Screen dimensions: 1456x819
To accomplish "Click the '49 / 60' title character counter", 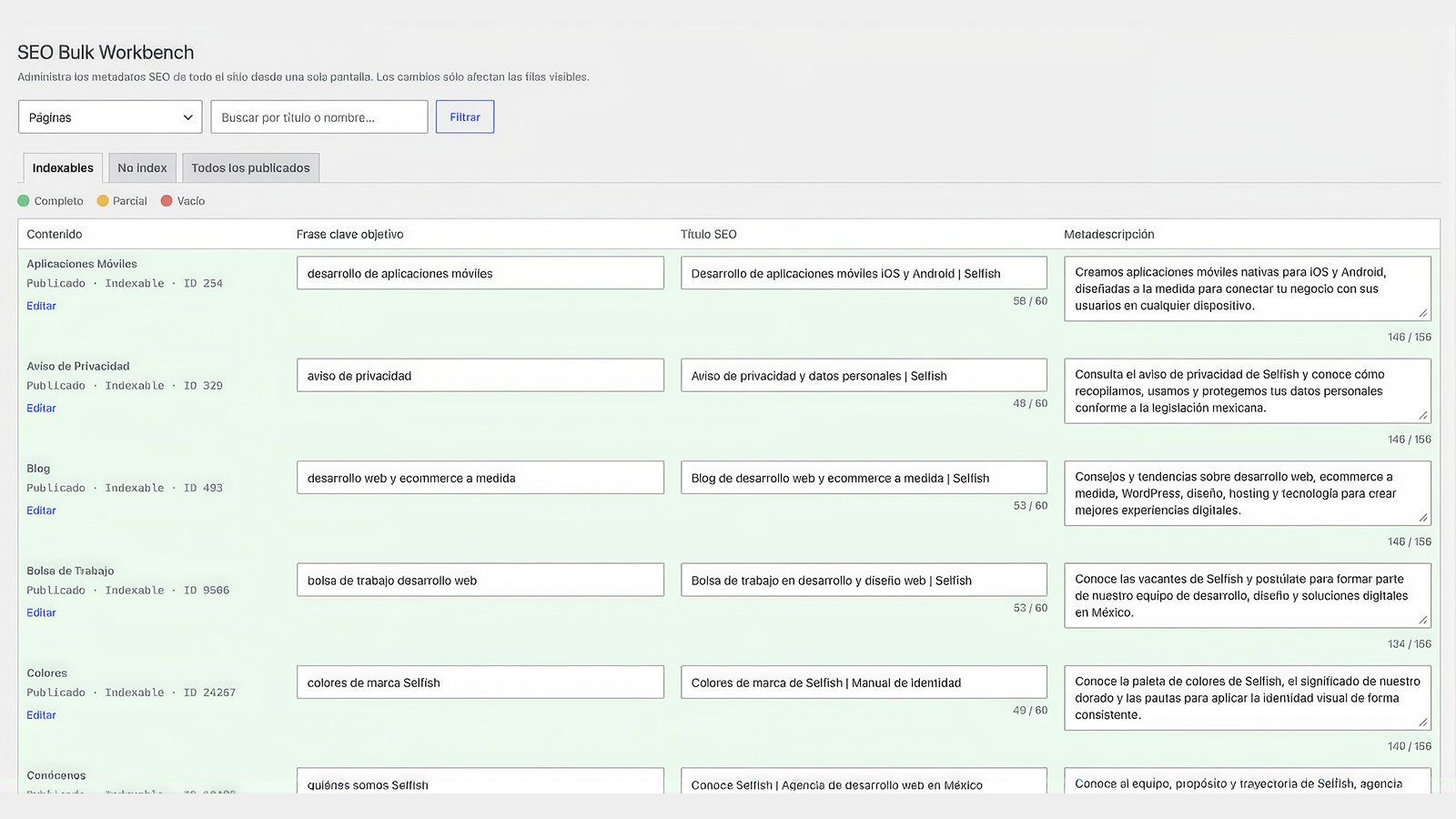I will point(1030,711).
